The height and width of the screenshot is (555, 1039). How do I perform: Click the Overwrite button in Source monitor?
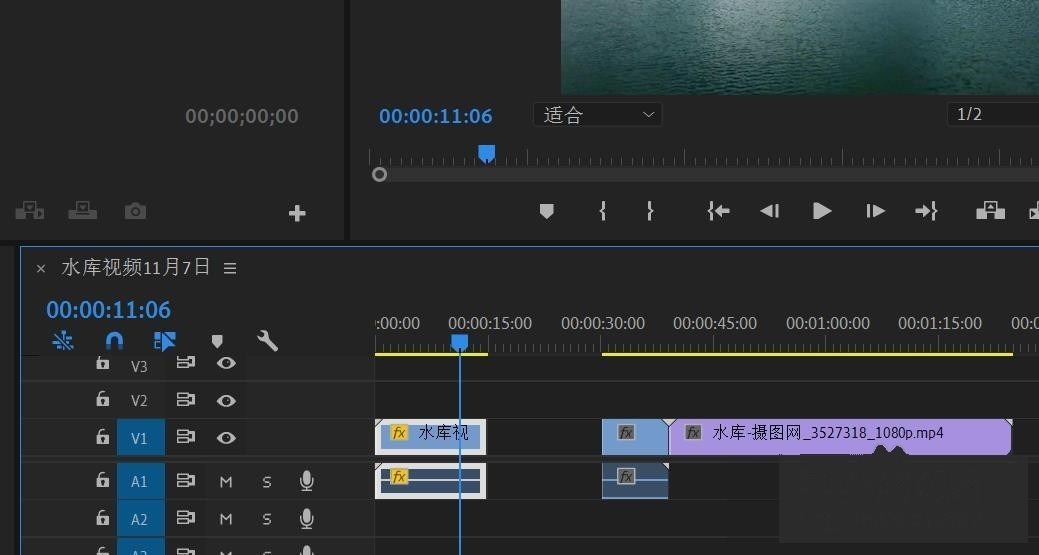coord(83,211)
